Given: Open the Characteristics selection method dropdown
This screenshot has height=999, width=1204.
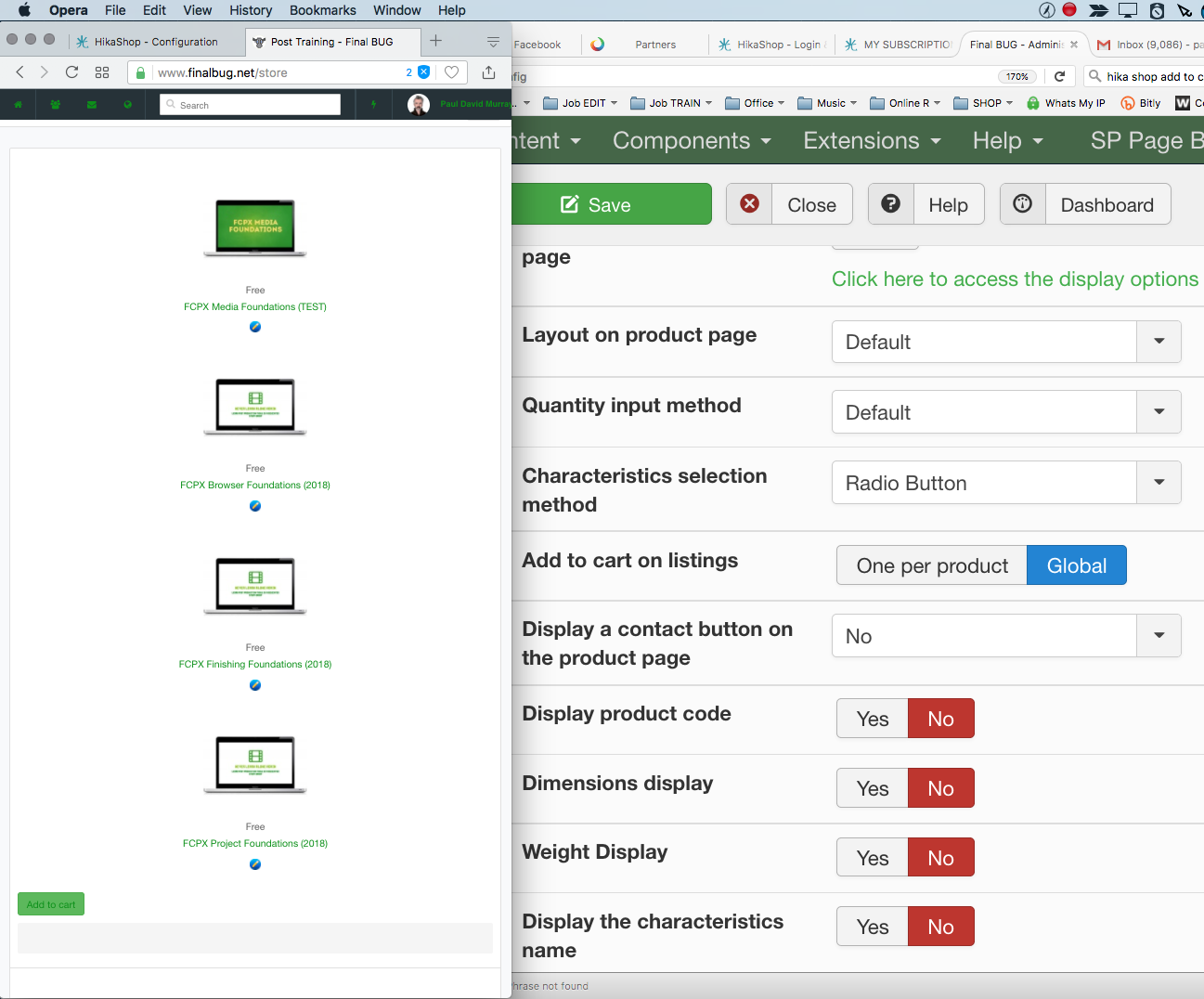Looking at the screenshot, I should point(1006,483).
